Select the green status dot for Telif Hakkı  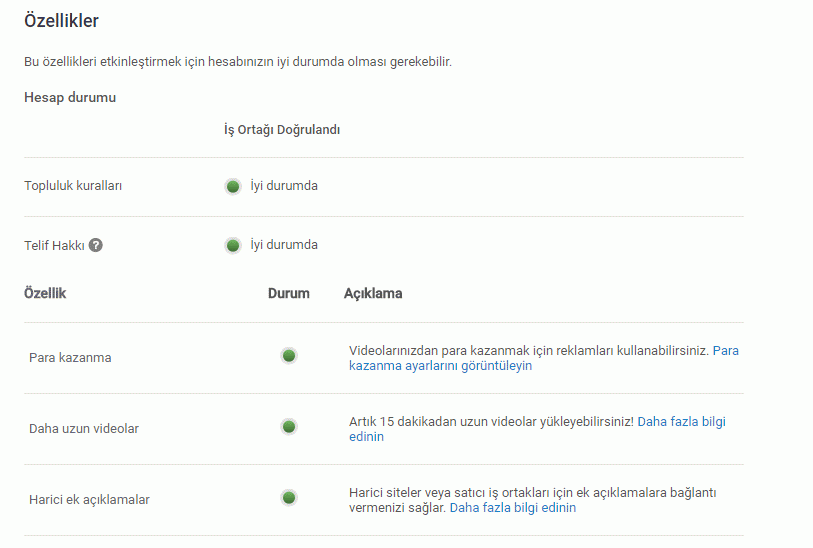point(233,245)
